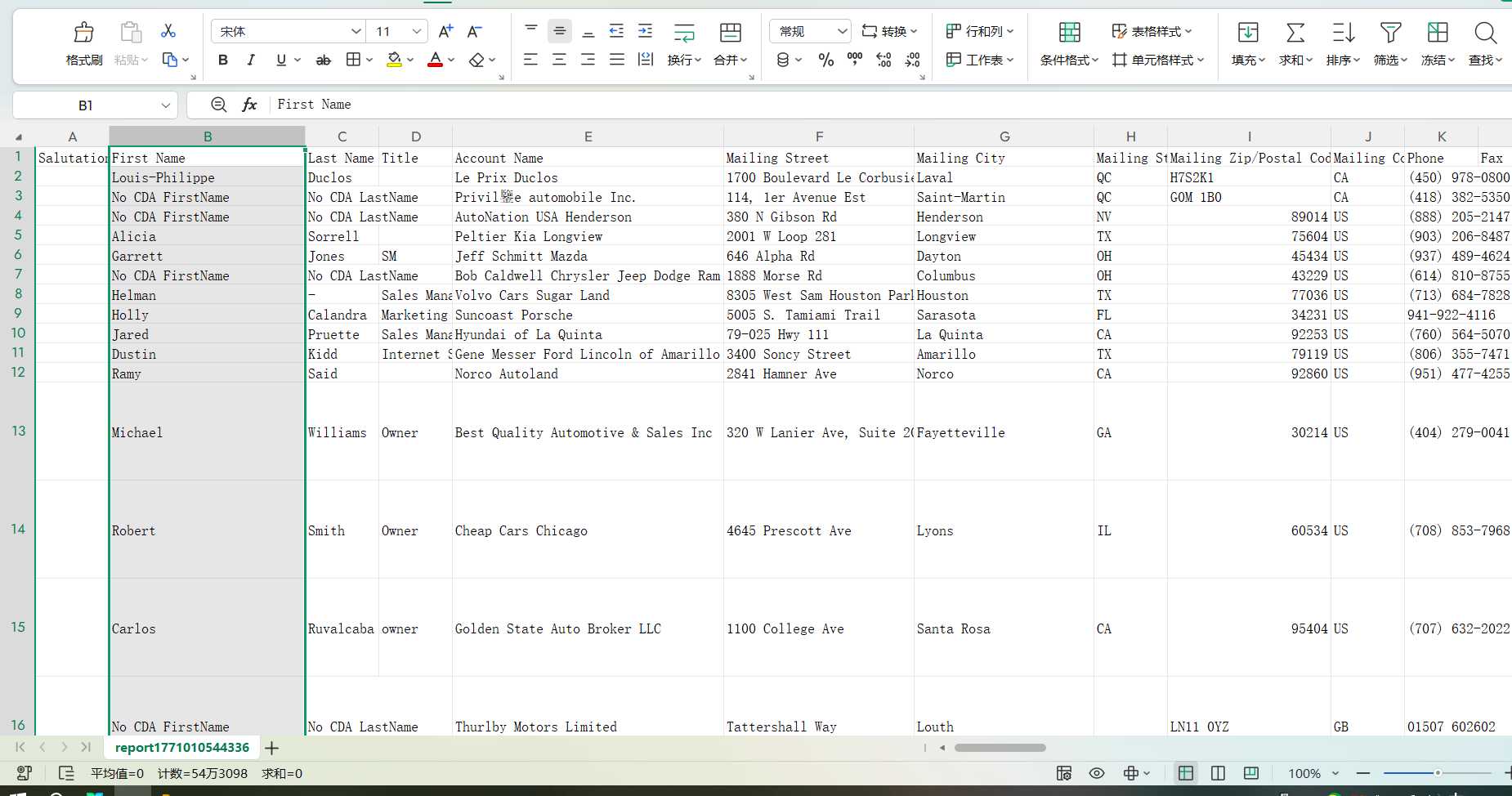Apply thousands separator number style

click(x=855, y=60)
